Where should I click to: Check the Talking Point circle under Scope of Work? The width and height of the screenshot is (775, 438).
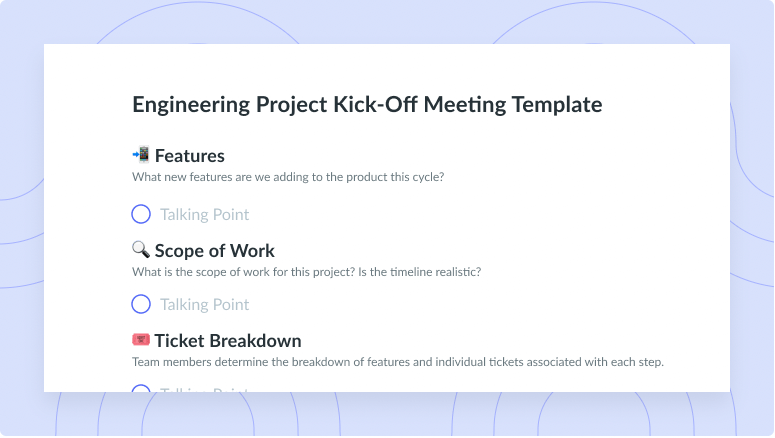pyautogui.click(x=141, y=304)
